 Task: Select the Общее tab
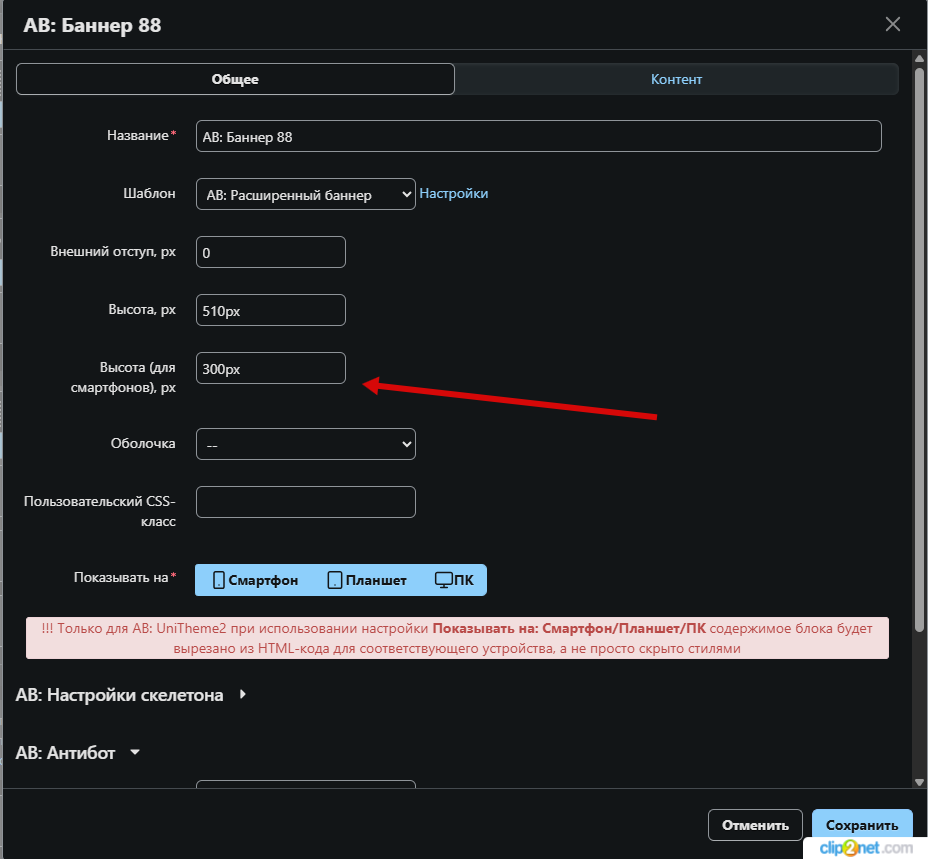235,80
